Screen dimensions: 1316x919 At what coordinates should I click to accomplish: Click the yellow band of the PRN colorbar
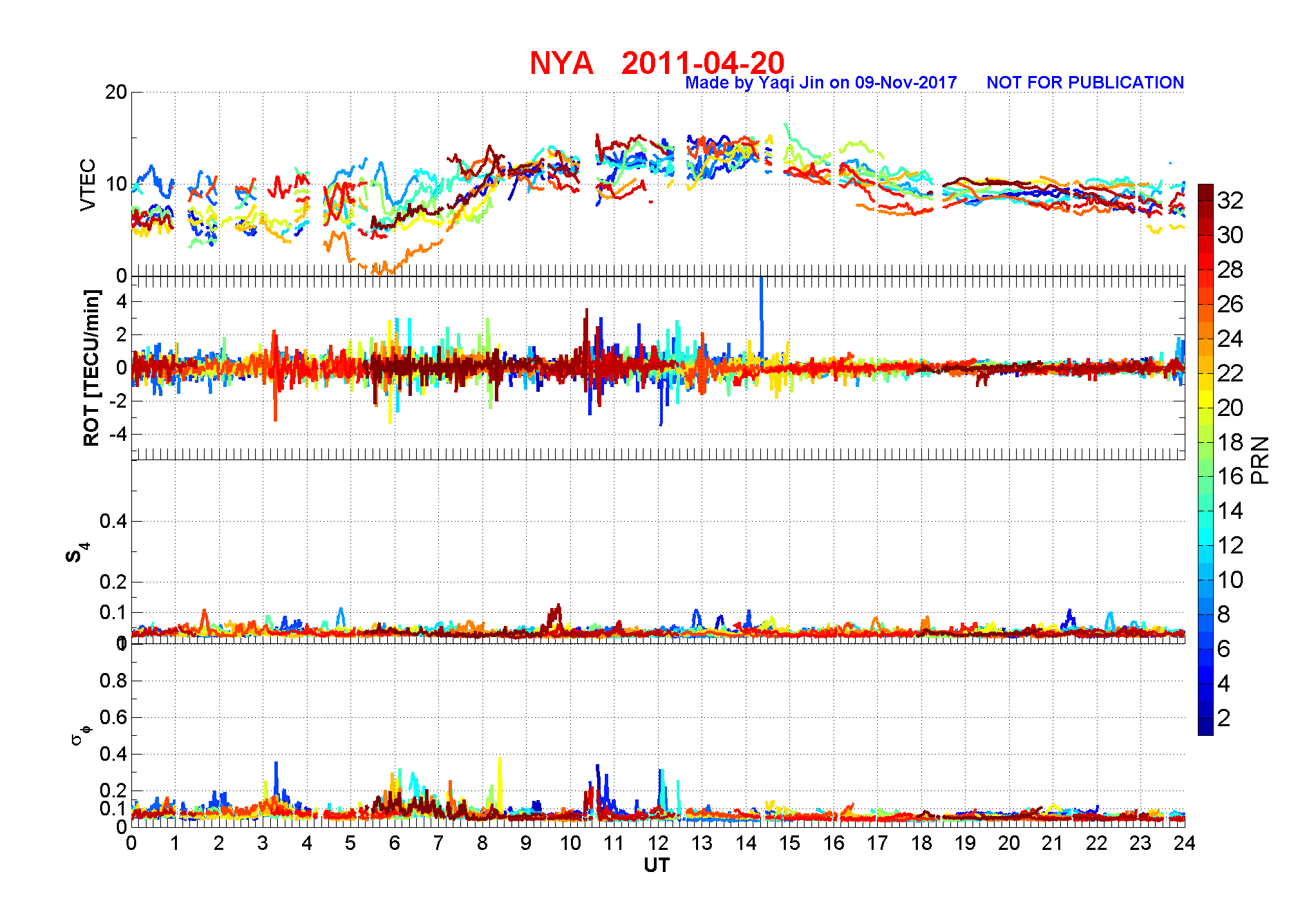(x=1205, y=399)
